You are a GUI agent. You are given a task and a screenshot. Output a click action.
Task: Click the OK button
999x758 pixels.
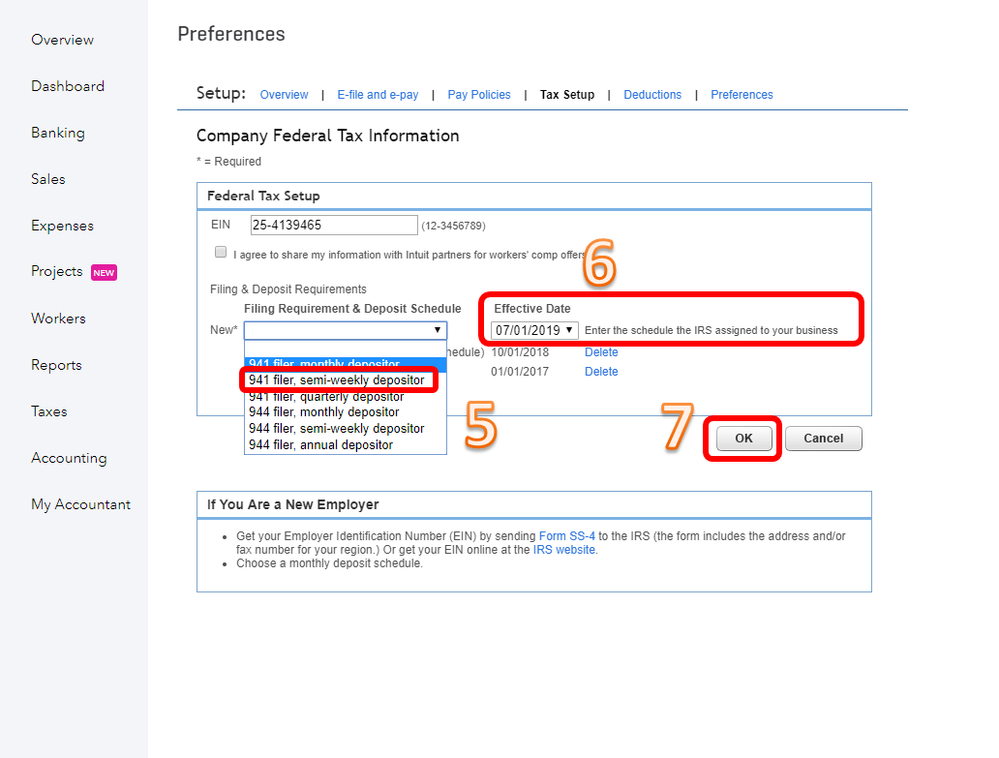744,438
